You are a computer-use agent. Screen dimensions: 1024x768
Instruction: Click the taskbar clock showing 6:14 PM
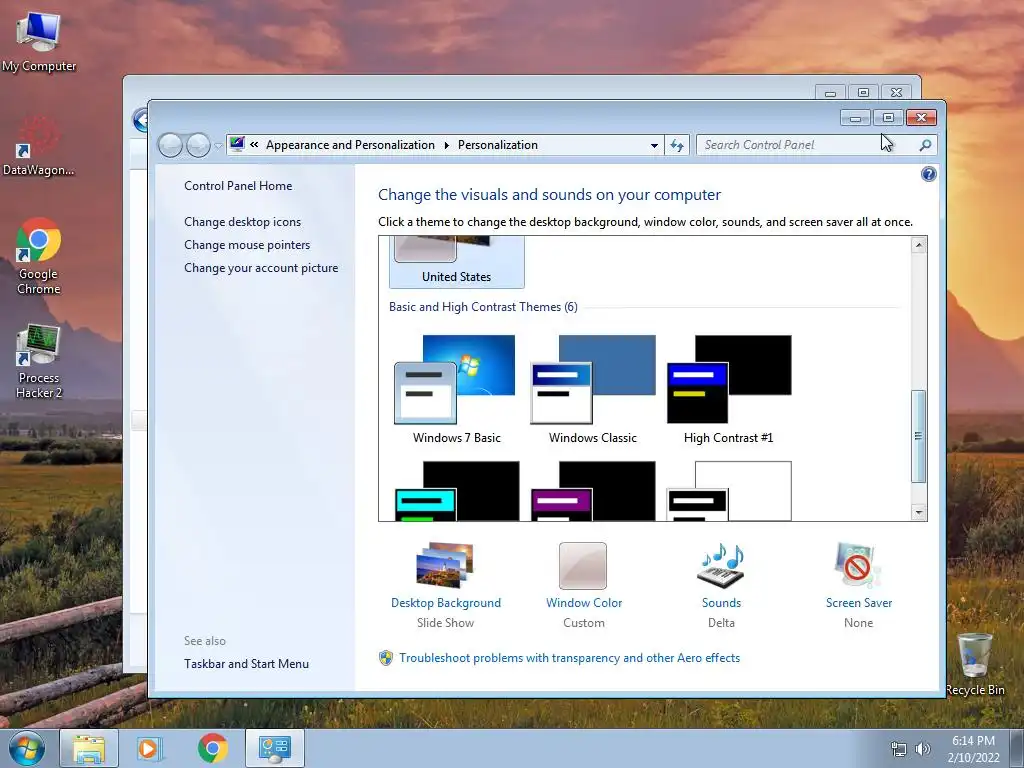click(x=973, y=749)
